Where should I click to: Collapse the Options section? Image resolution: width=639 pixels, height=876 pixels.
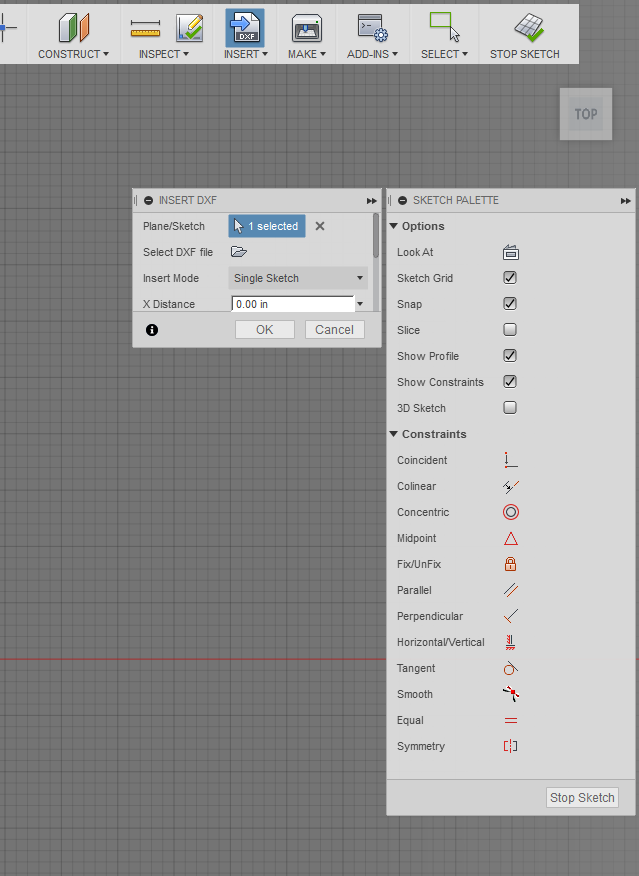pyautogui.click(x=394, y=226)
